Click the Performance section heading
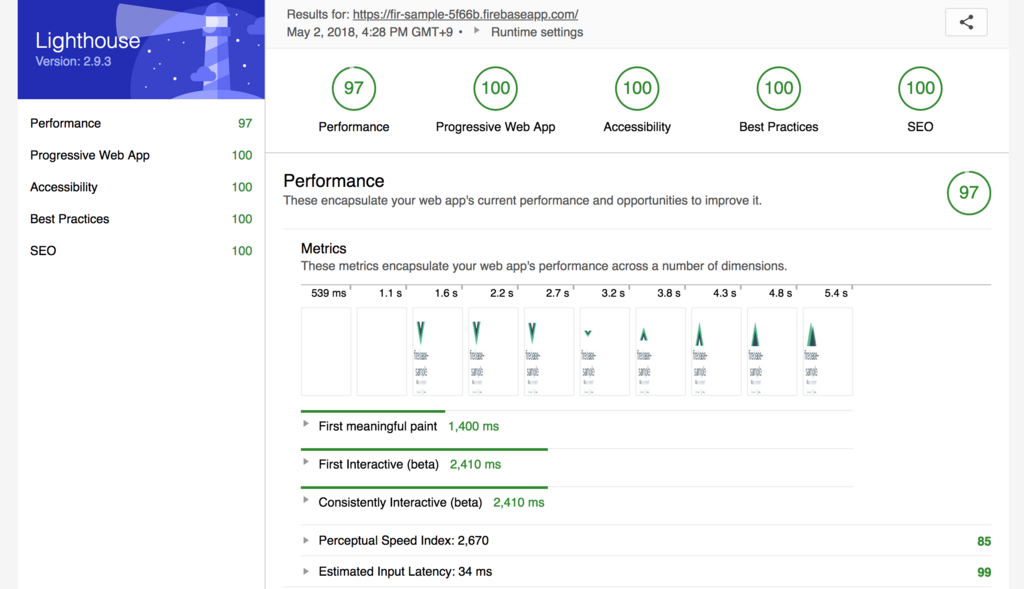 point(334,180)
